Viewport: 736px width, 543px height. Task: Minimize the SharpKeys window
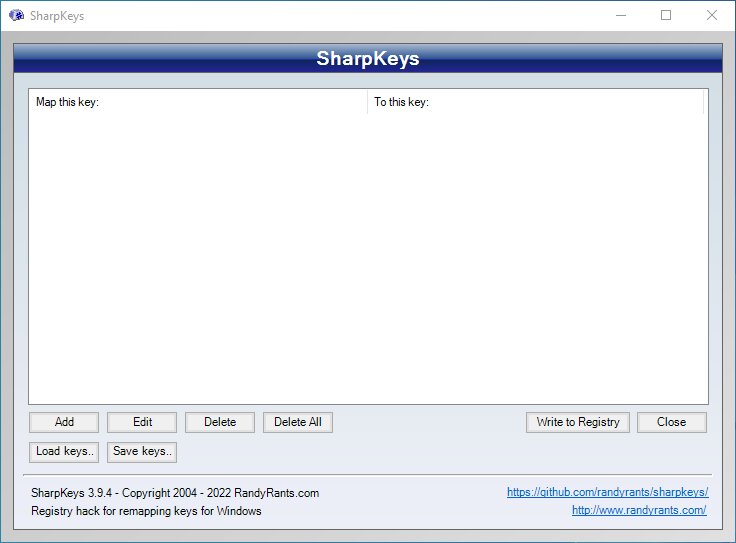[621, 16]
